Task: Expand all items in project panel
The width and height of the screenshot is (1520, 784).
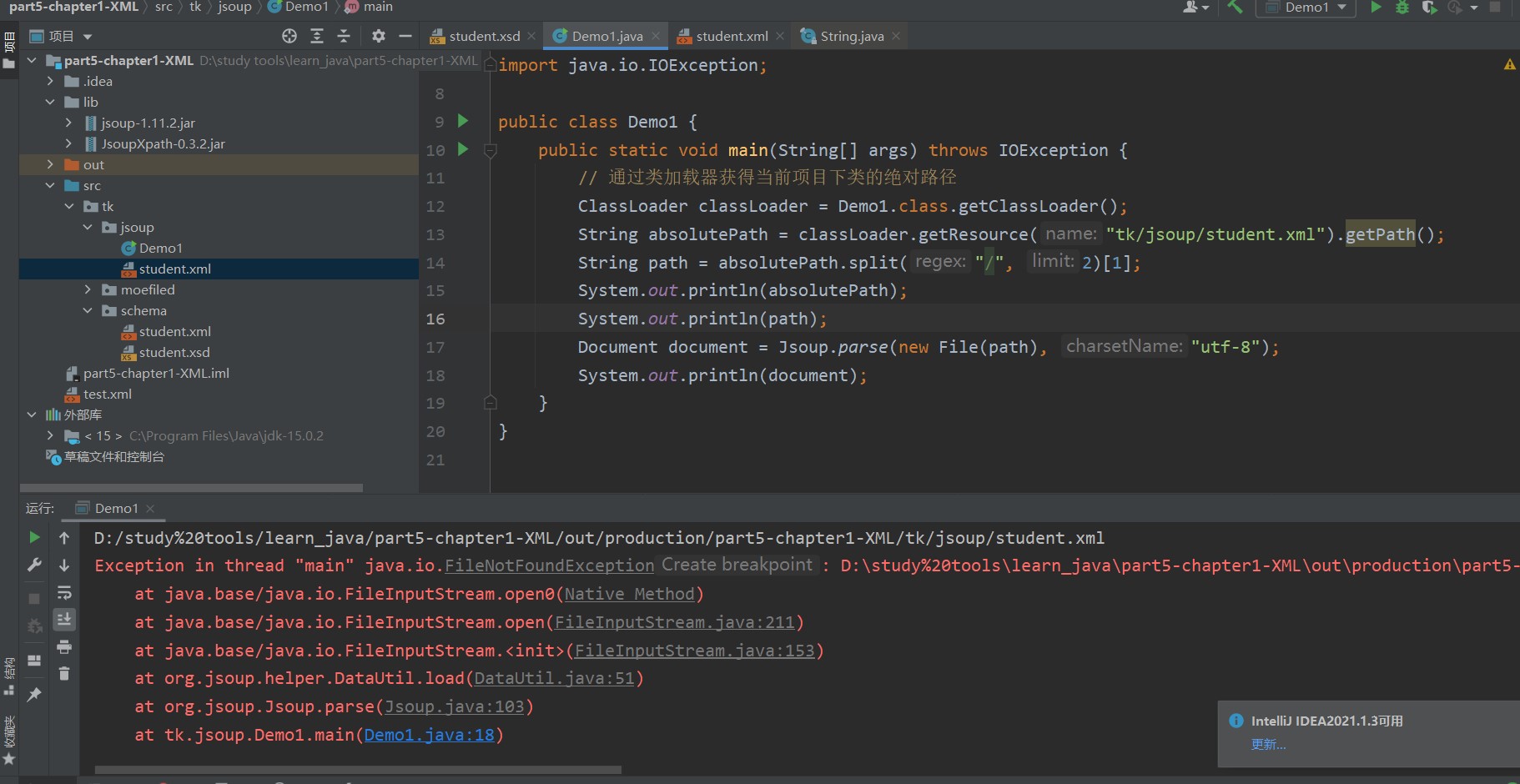Action: tap(317, 36)
